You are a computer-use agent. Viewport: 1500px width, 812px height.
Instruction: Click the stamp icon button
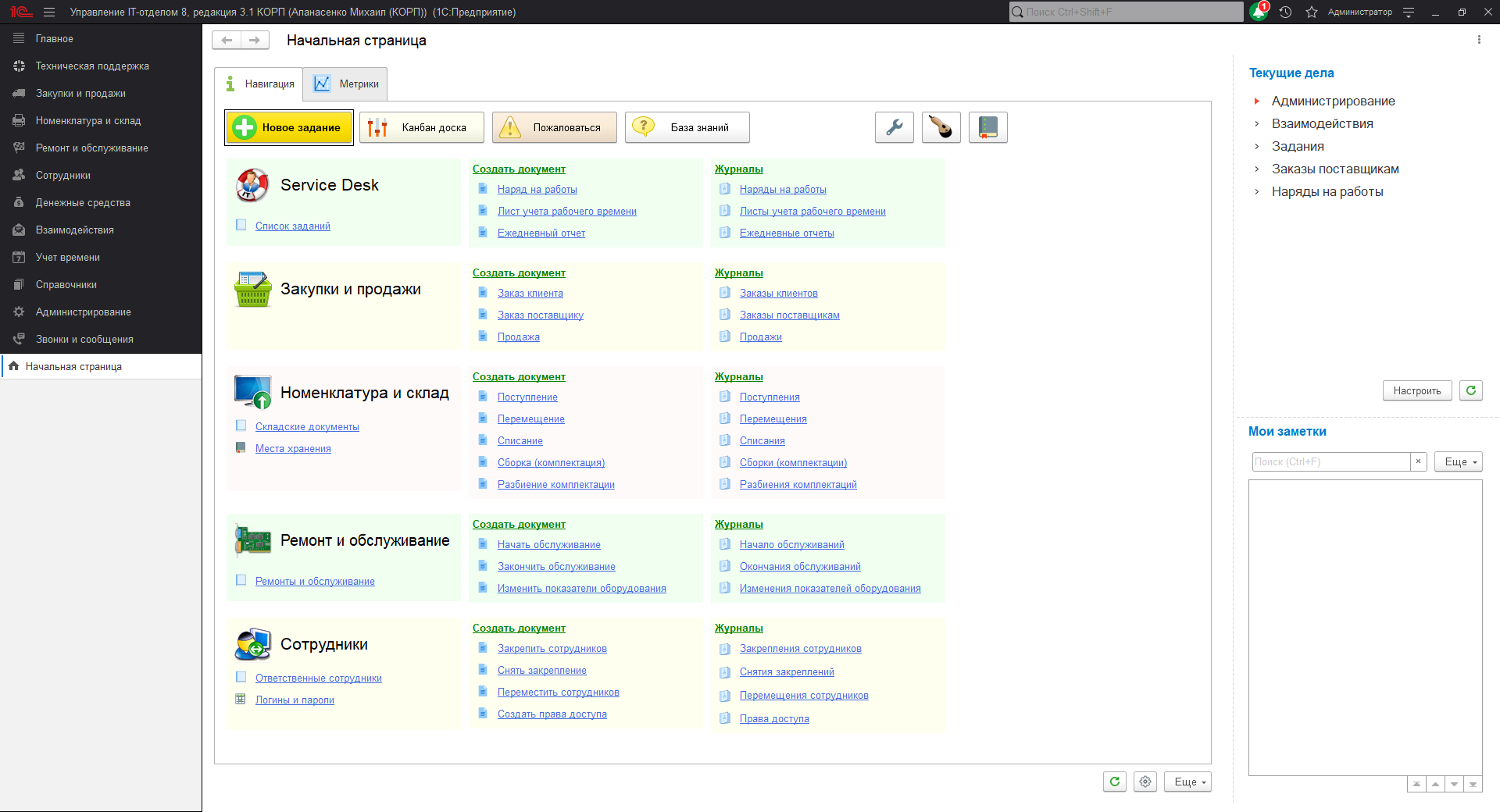point(941,127)
